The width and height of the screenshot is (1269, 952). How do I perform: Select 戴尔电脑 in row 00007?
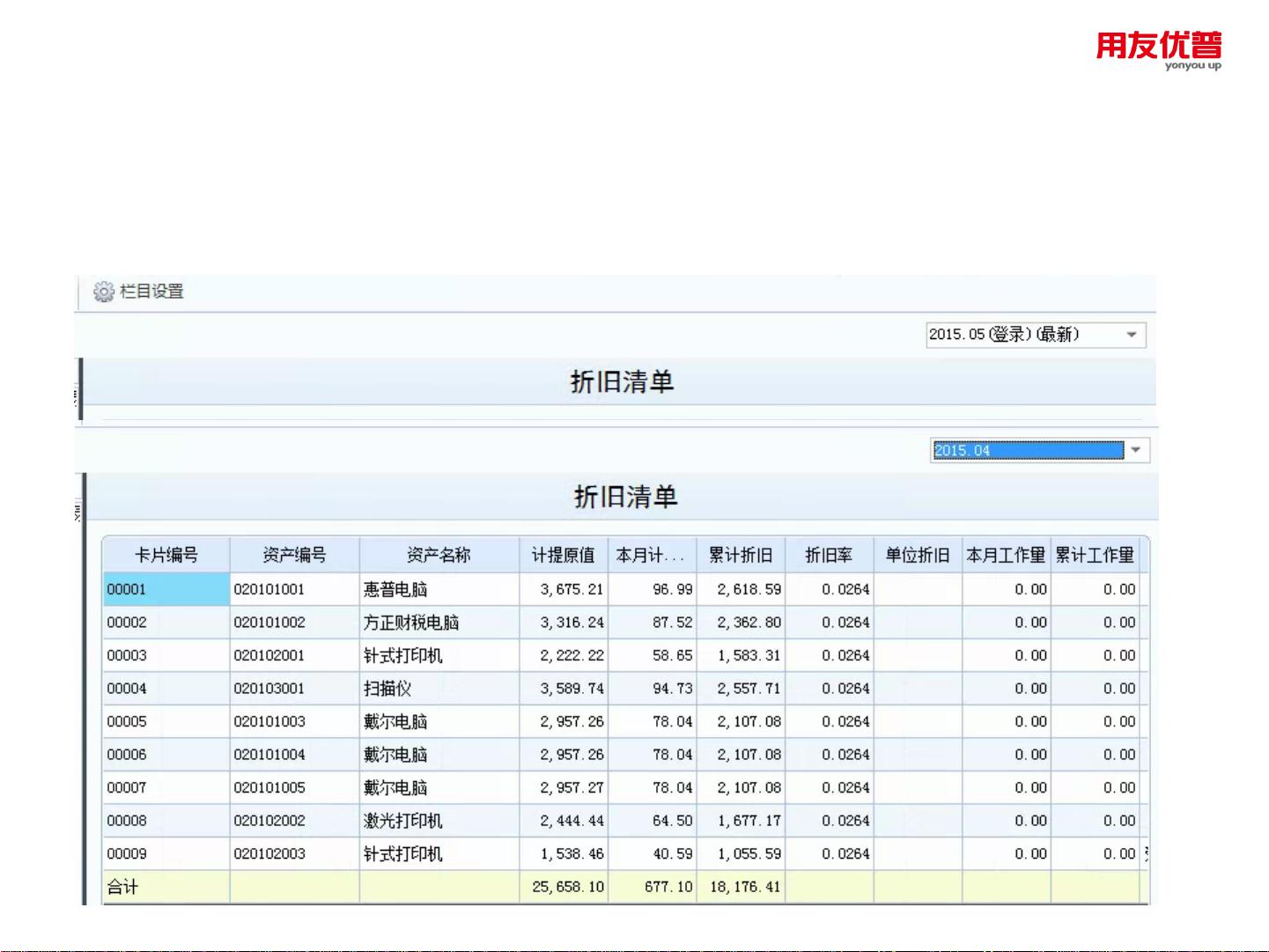click(x=395, y=787)
